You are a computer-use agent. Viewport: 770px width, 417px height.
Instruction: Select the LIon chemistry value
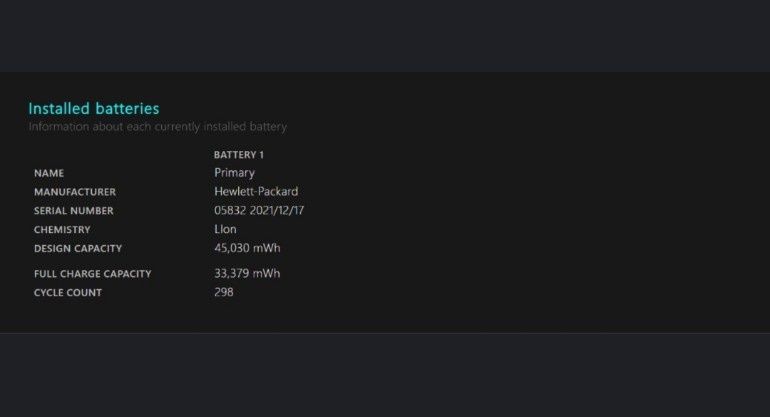pyautogui.click(x=225, y=229)
